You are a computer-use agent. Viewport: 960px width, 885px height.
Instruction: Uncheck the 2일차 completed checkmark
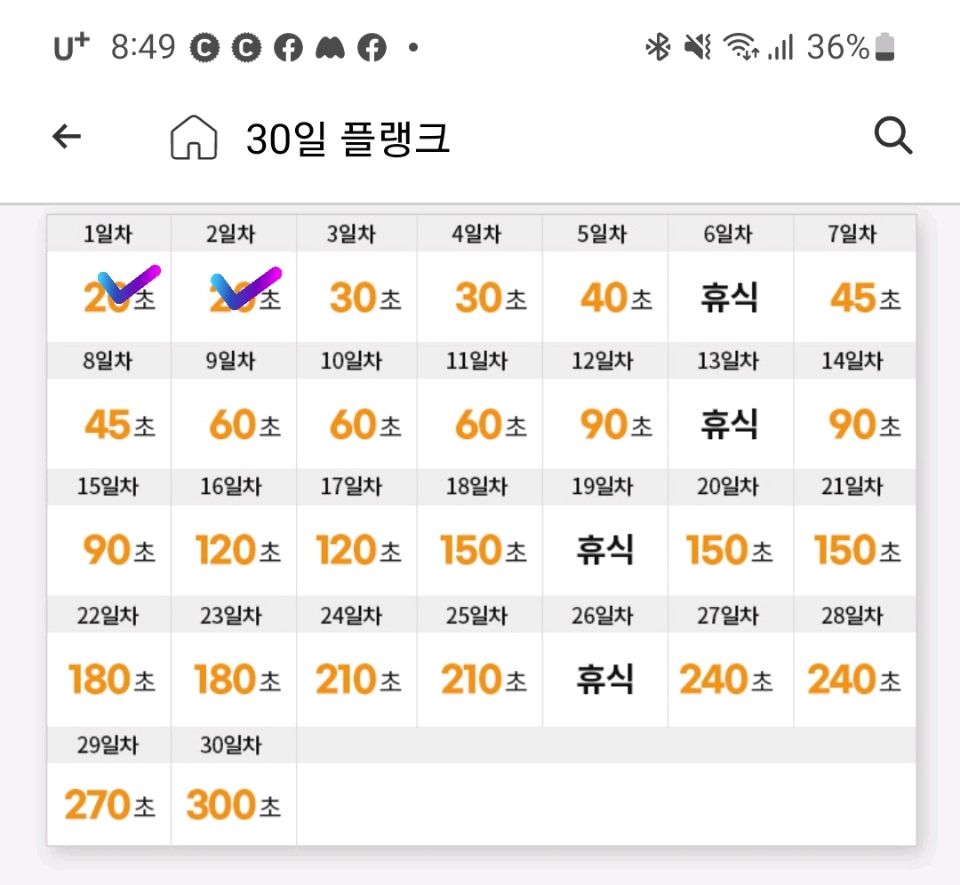(x=246, y=287)
